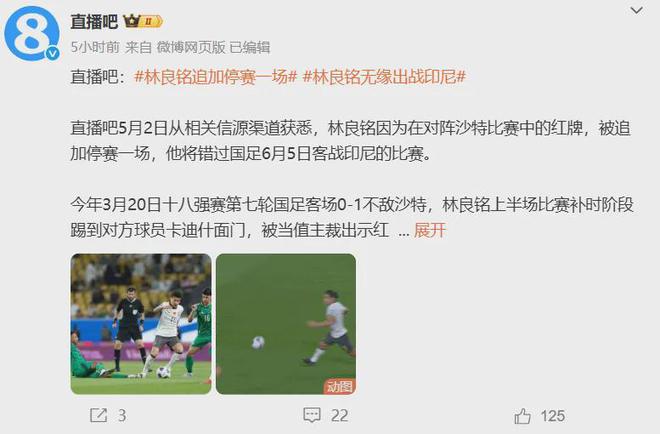The height and width of the screenshot is (434, 660).
Task: Click the blue verified V badge
Action: tap(53, 53)
